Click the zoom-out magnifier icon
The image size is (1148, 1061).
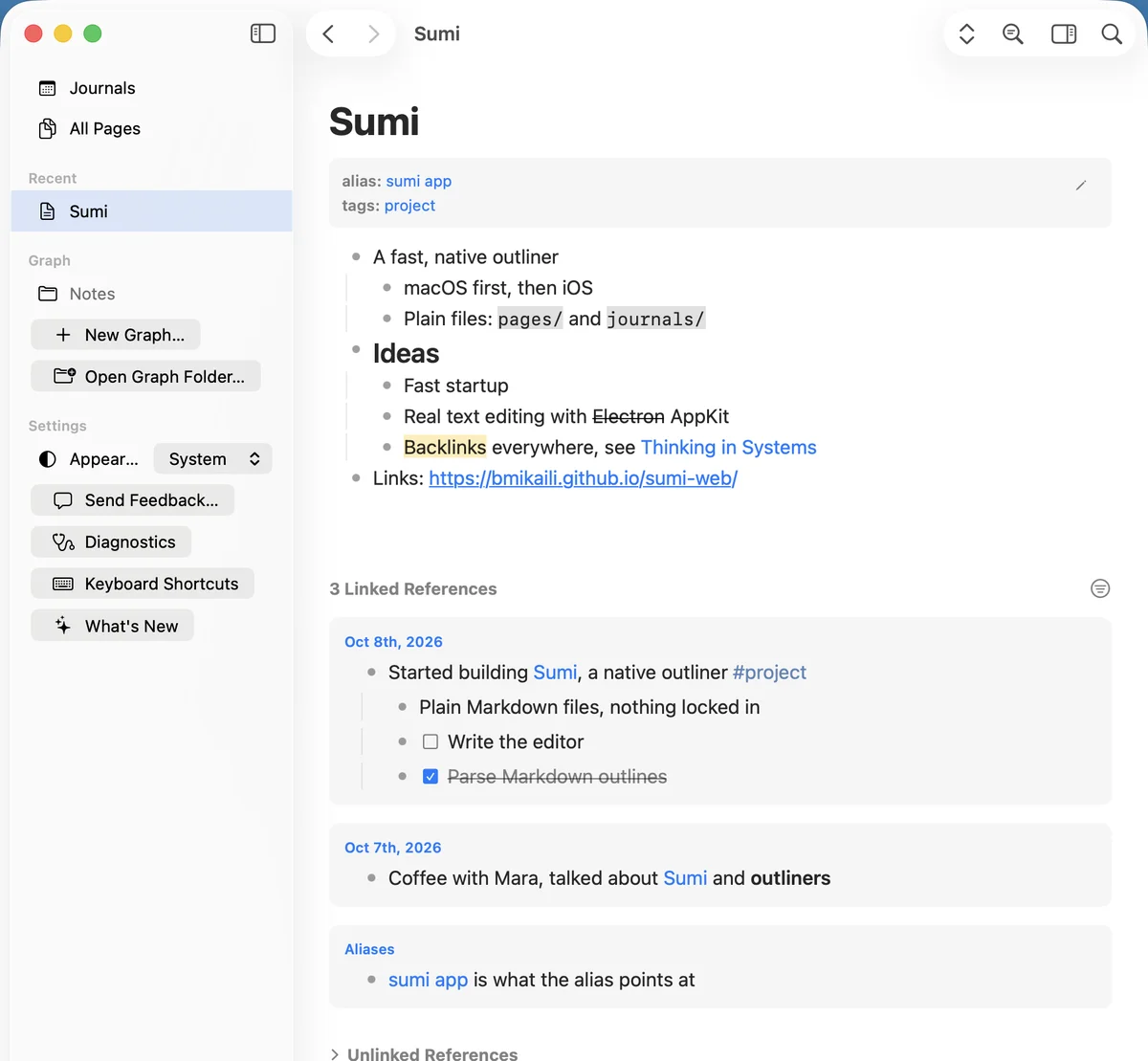point(1013,34)
